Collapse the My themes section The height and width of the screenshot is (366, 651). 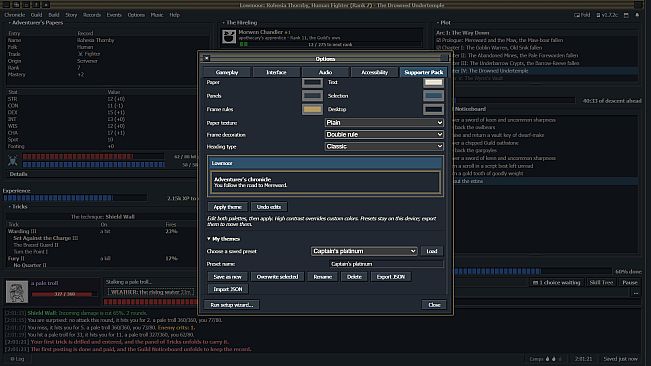tap(223, 239)
